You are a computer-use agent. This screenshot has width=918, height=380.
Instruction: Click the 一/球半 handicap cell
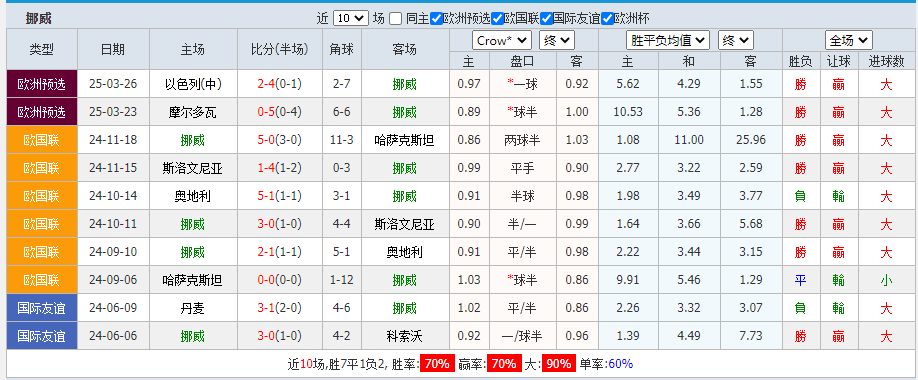(521, 336)
